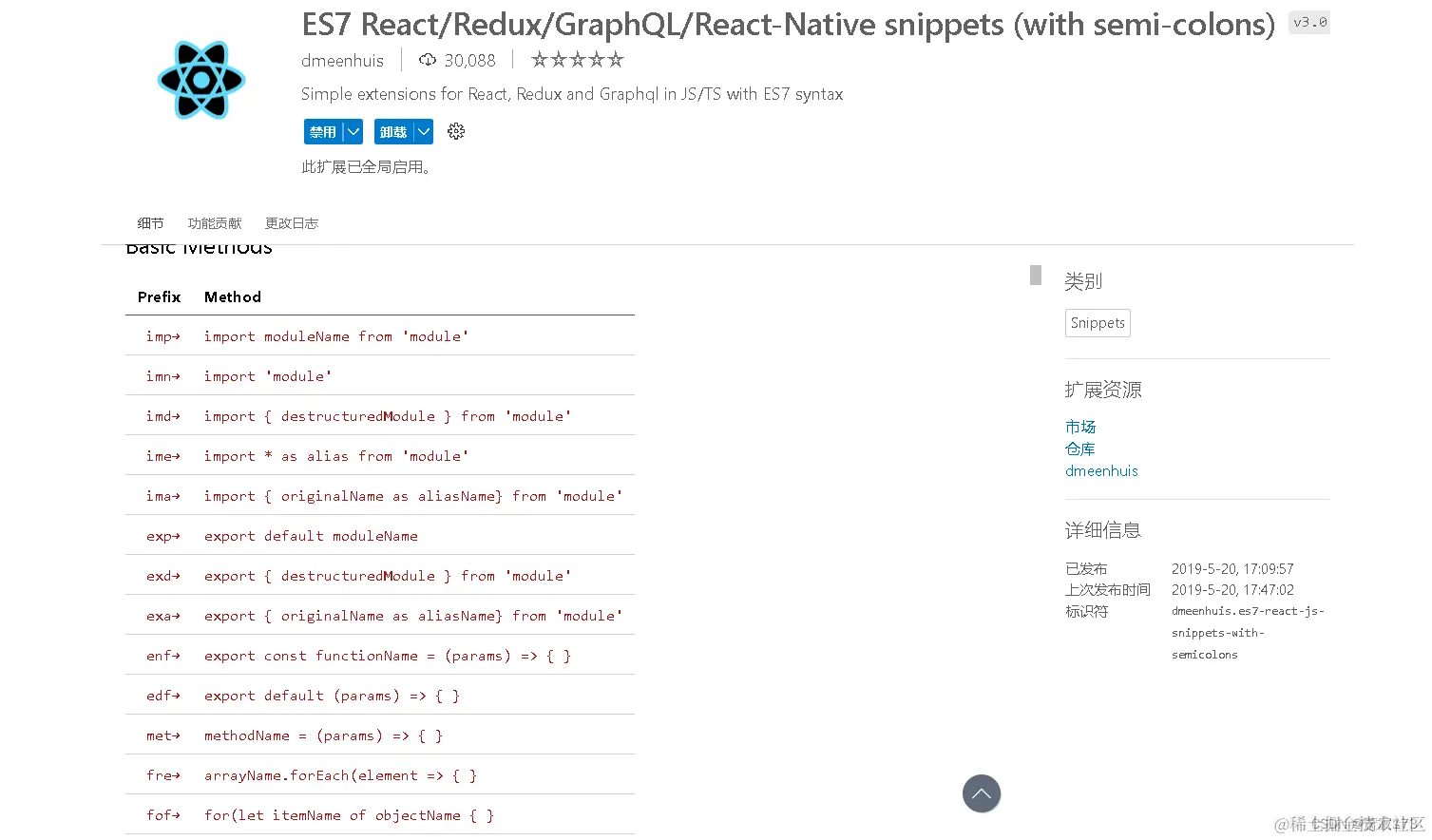The width and height of the screenshot is (1432, 840).
Task: Click the Snippets category tag
Action: (1098, 323)
